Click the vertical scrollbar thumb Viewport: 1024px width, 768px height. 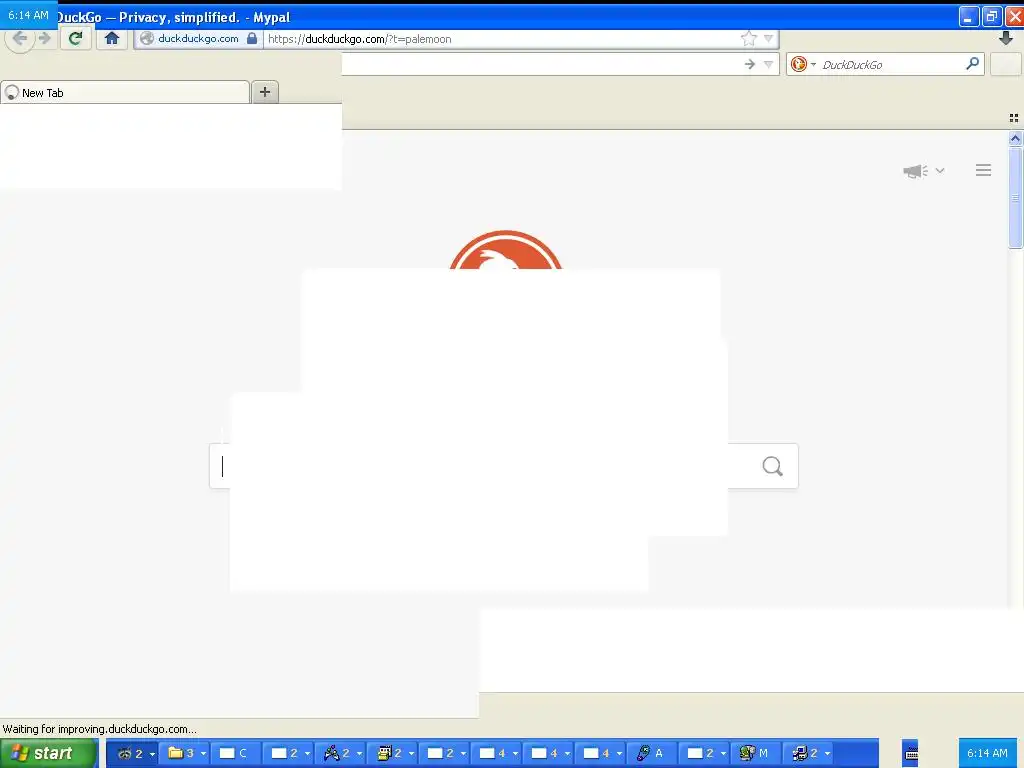click(x=1015, y=198)
